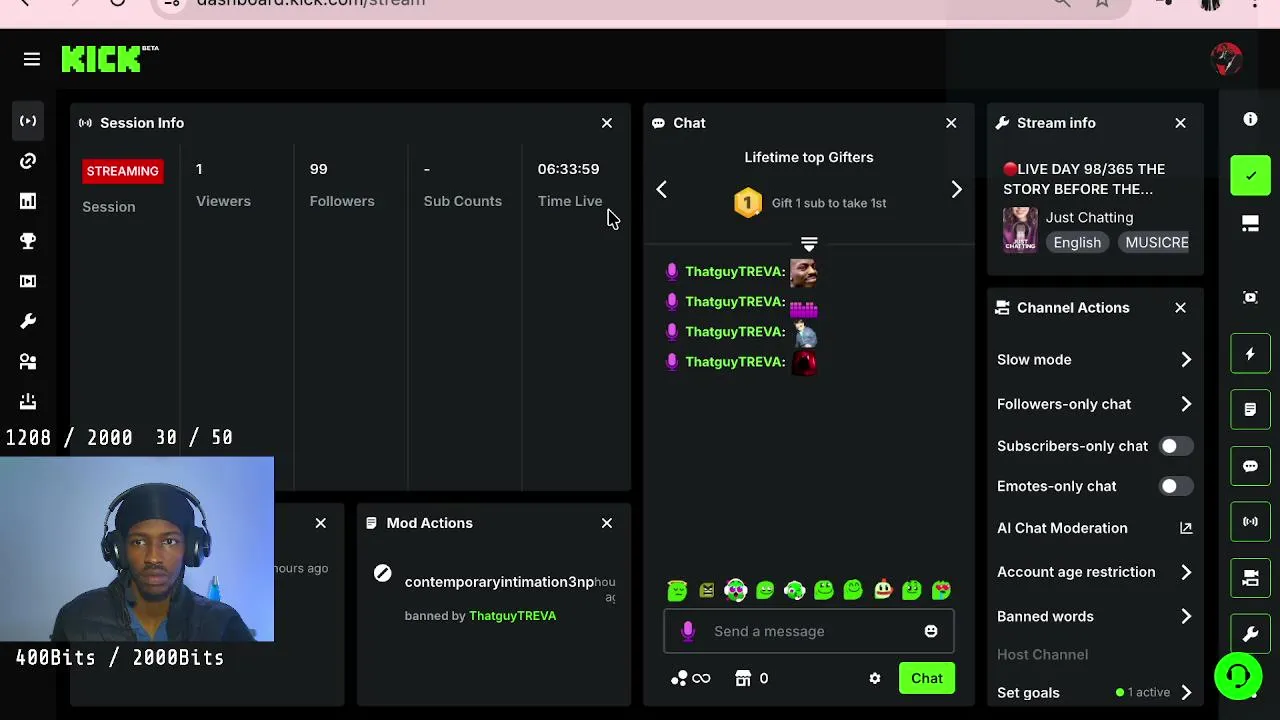This screenshot has width=1280, height=720.
Task: Close the Channel Actions panel
Action: [x=1180, y=308]
